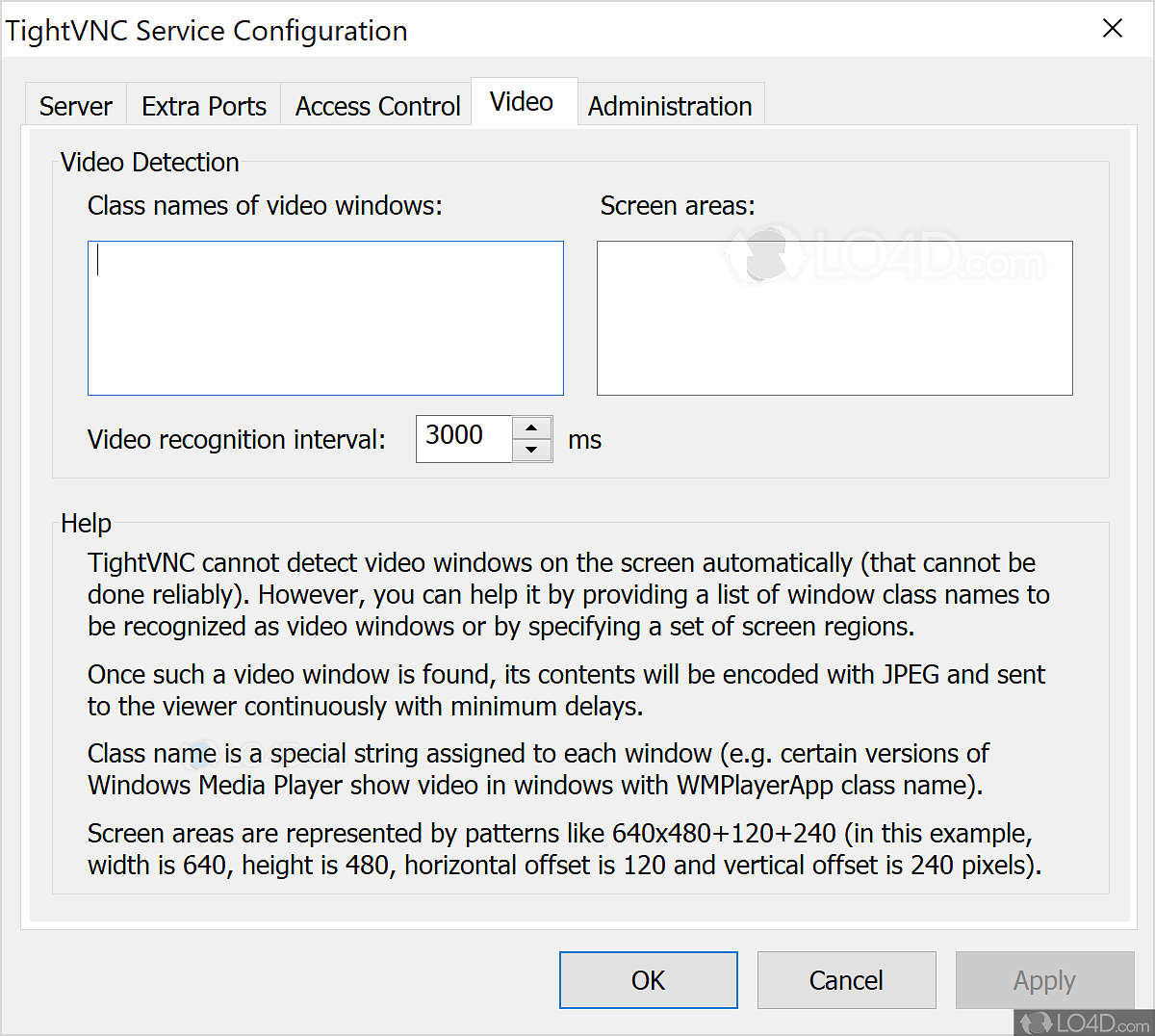The image size is (1155, 1036).
Task: Switch to the Server tab
Action: [75, 106]
